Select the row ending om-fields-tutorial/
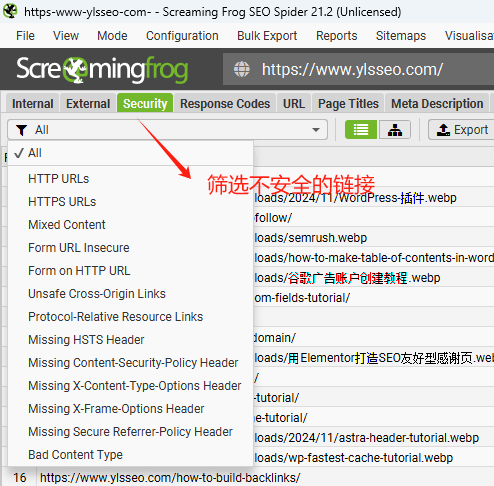This screenshot has width=494, height=486. (x=373, y=298)
